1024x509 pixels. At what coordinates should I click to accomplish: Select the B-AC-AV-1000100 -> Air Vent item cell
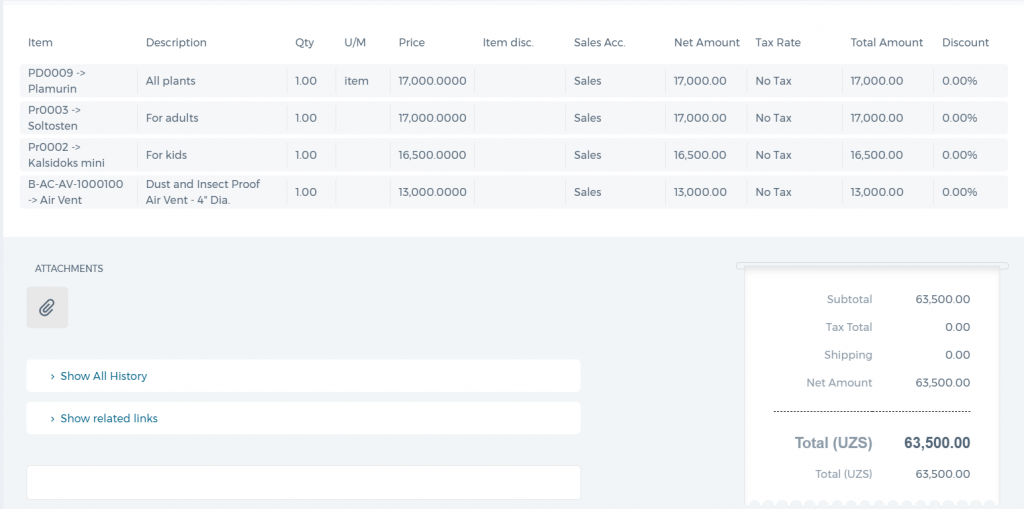pyautogui.click(x=79, y=192)
